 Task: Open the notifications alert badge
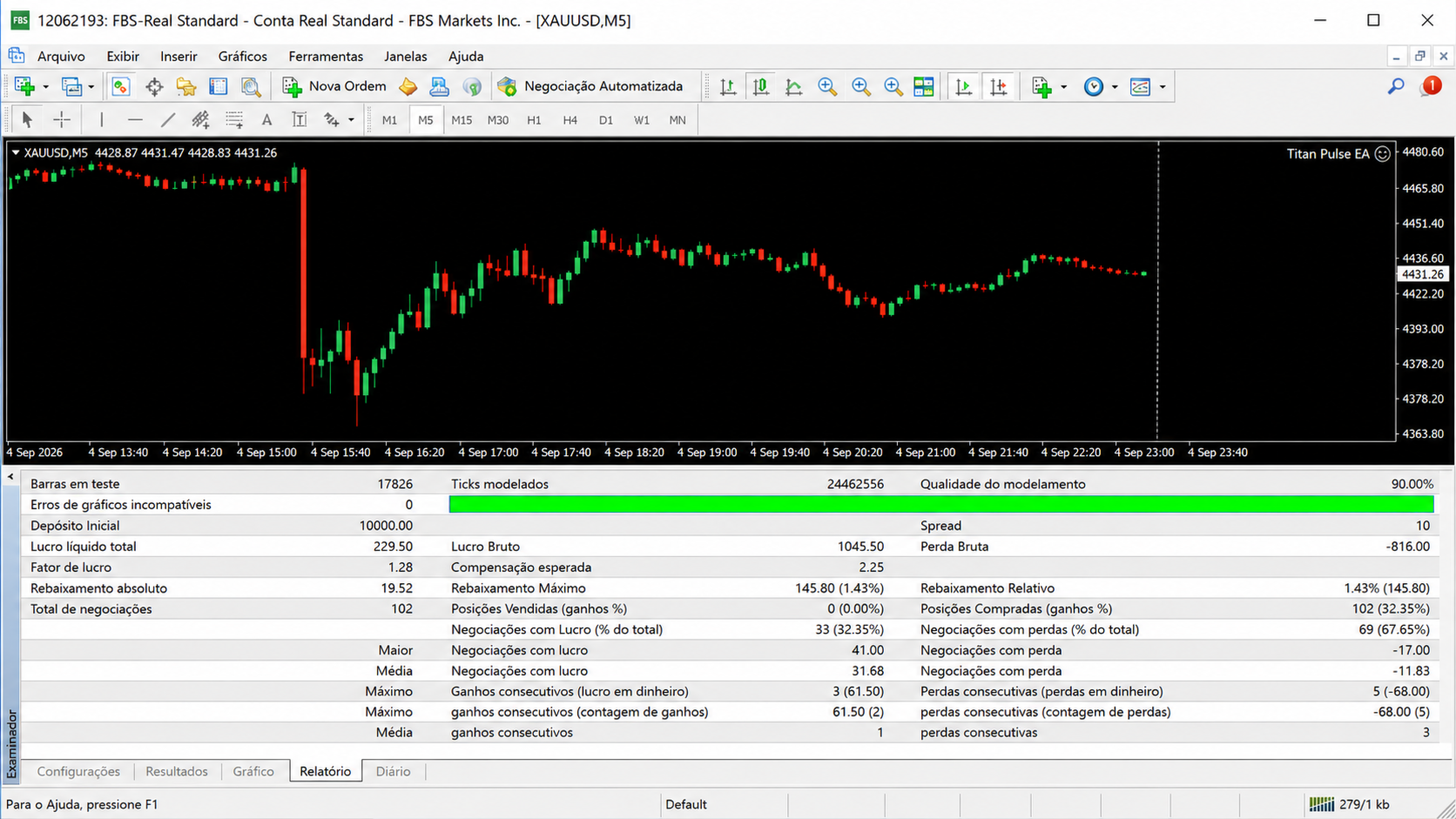pos(1431,86)
